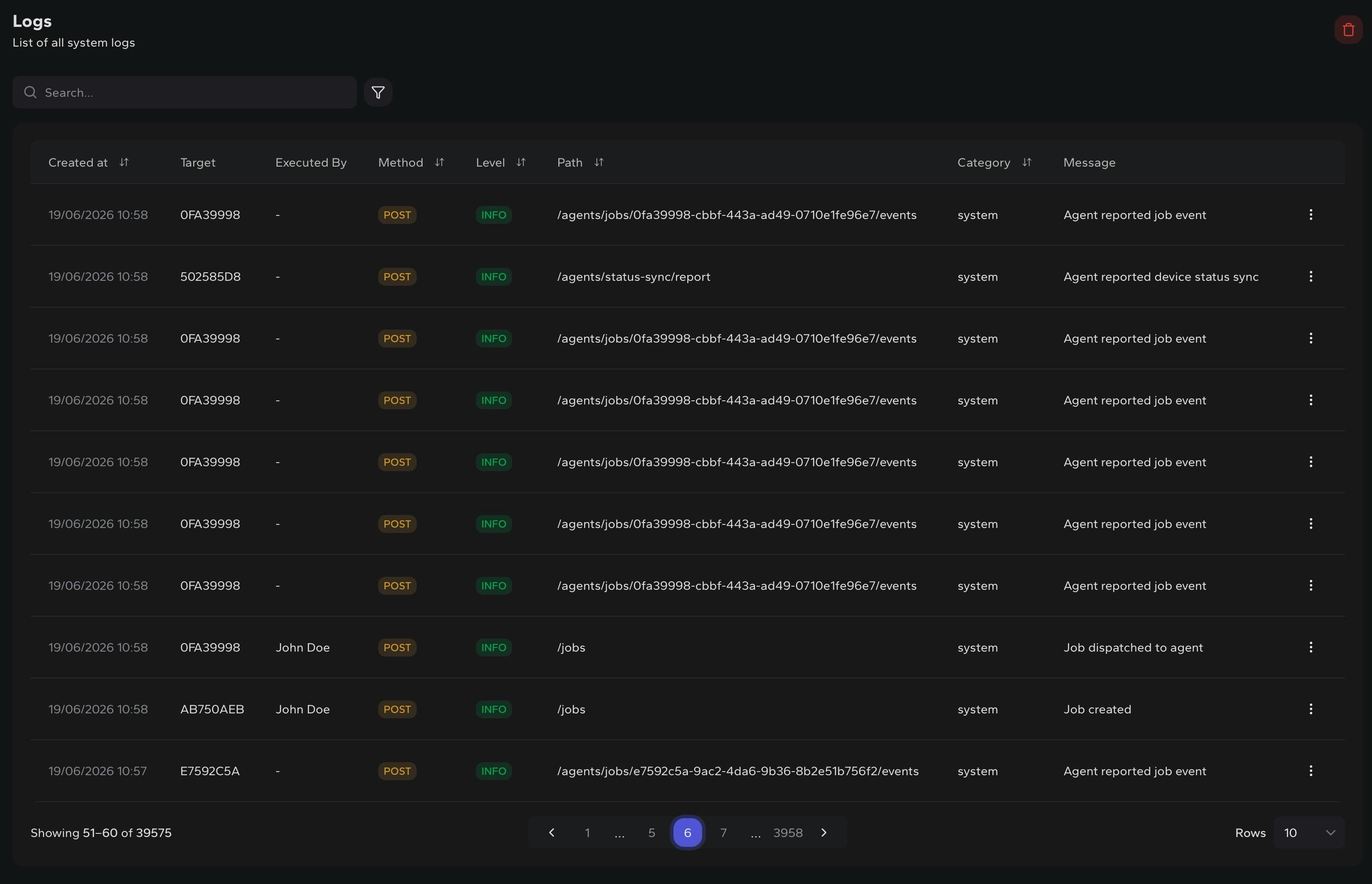Image resolution: width=1372 pixels, height=884 pixels.
Task: Click John Doe in Job dispatched row
Action: [x=302, y=648]
